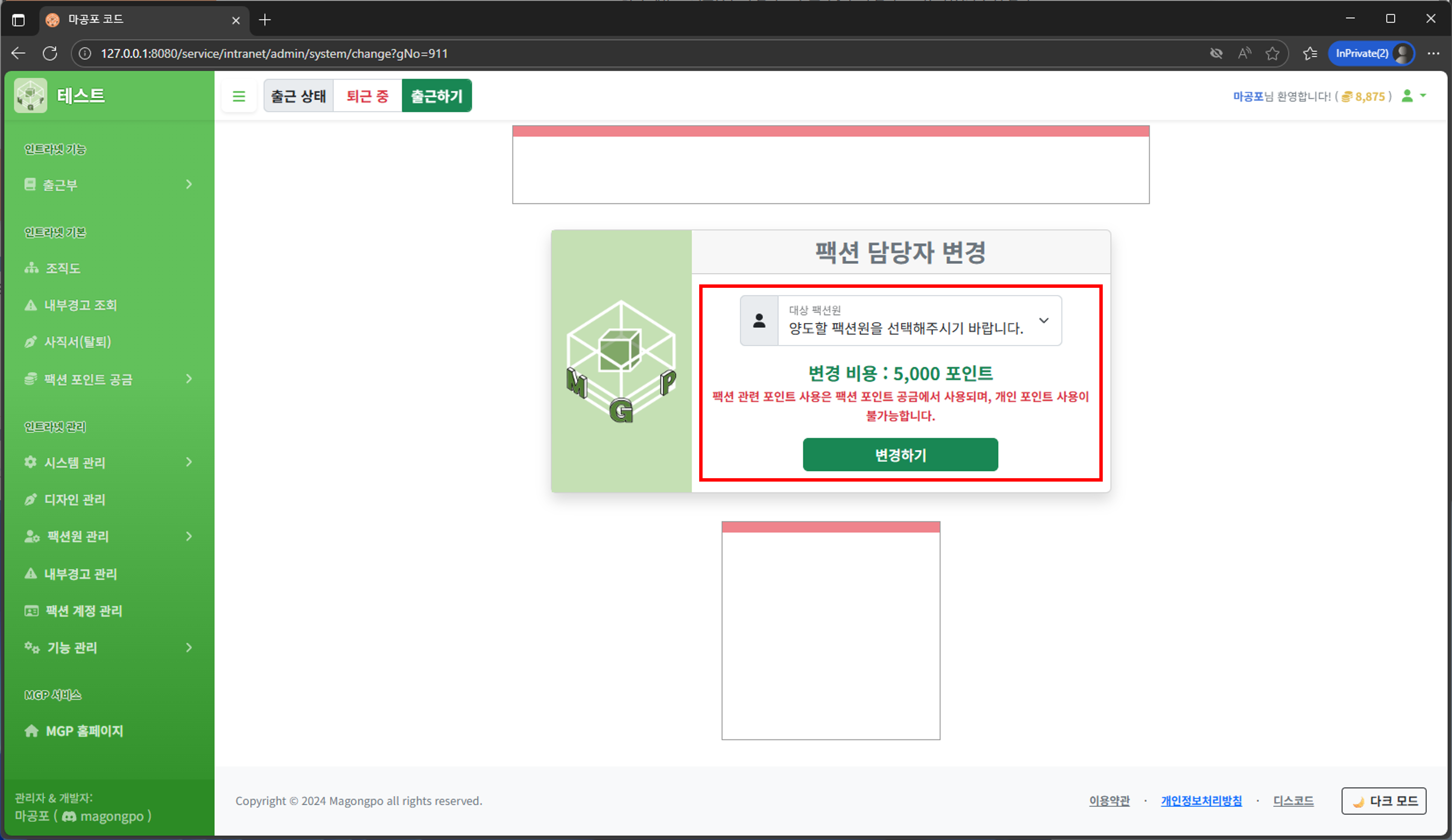Open 내부경고 조회 warning lookup
Screen dimensions: 1452x840
(31, 305)
